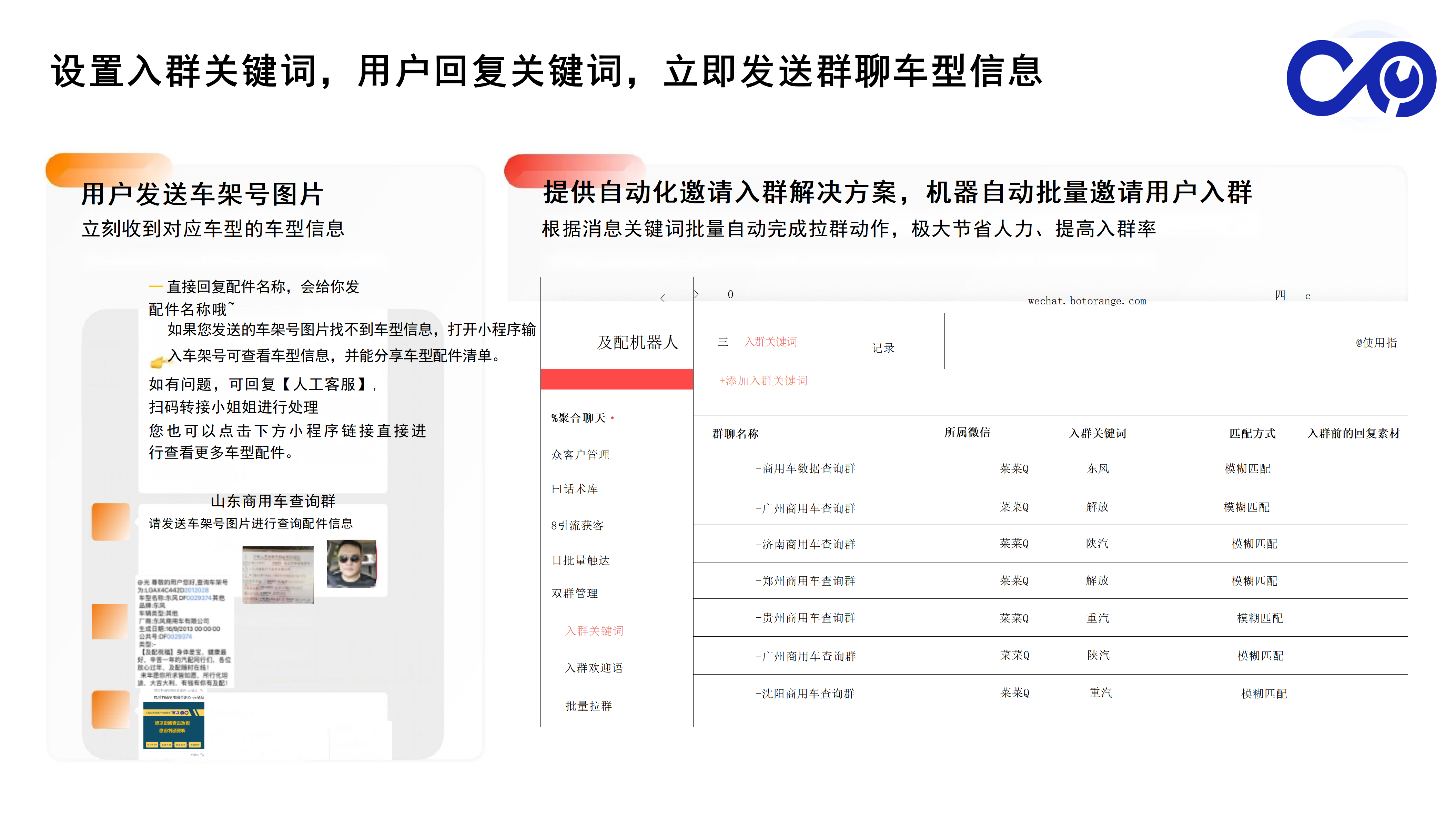This screenshot has height=819, width=1456.
Task: Click 菜菜Q in the 贵州商用车查询群 row
Action: click(x=1014, y=618)
